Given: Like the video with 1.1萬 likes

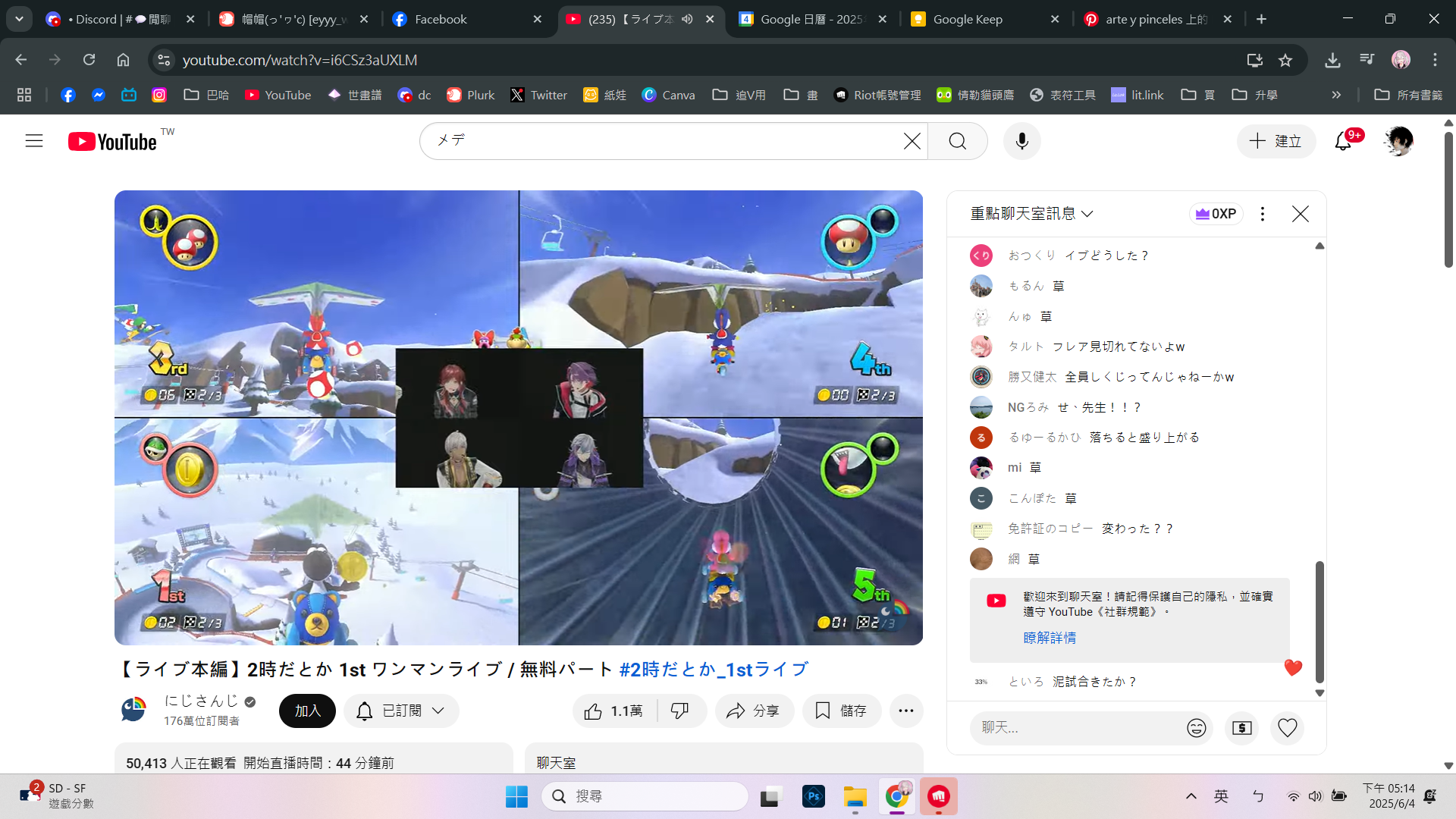Looking at the screenshot, I should pos(613,711).
